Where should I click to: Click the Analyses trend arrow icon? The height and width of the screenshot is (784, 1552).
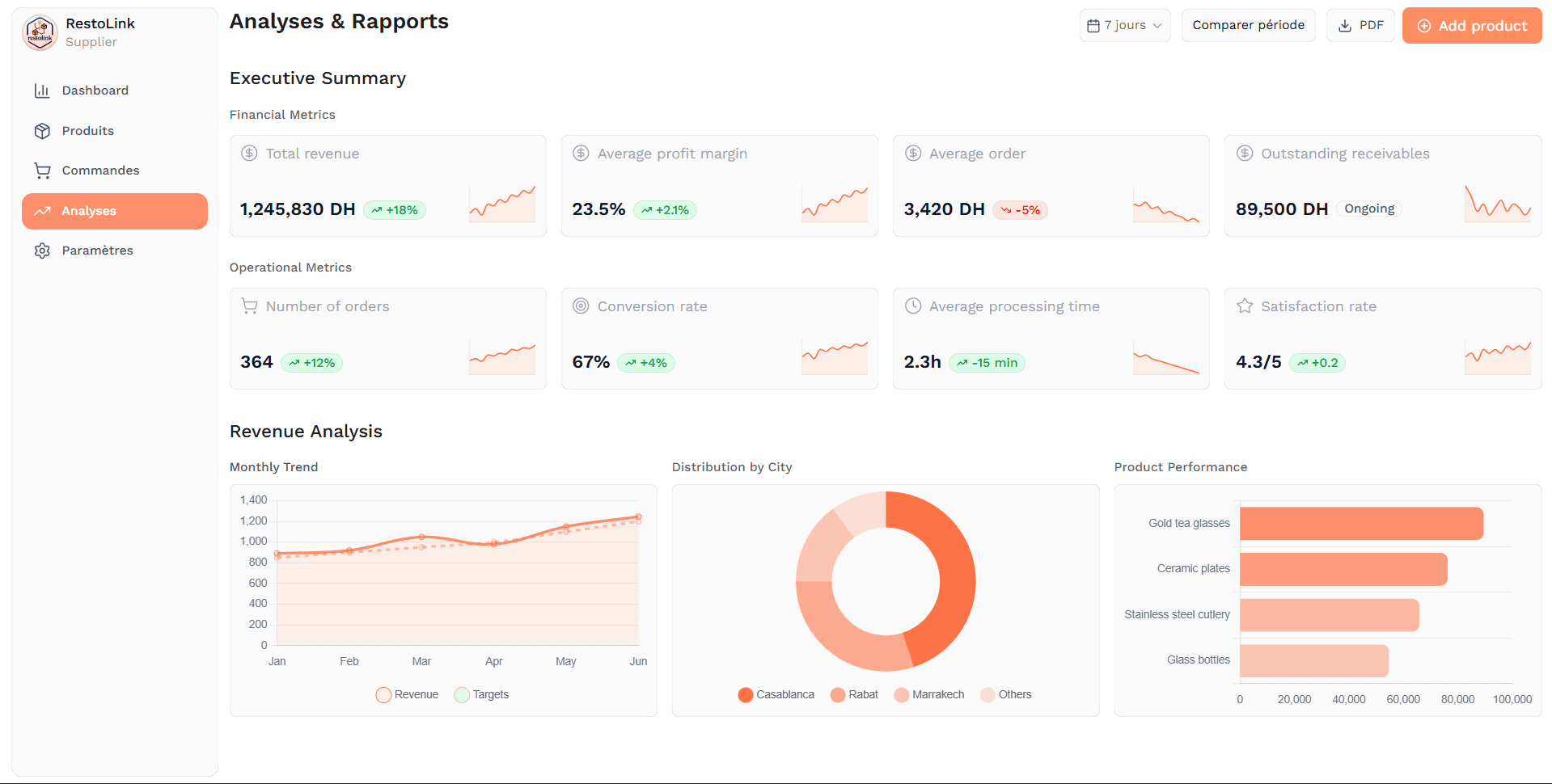(x=42, y=211)
